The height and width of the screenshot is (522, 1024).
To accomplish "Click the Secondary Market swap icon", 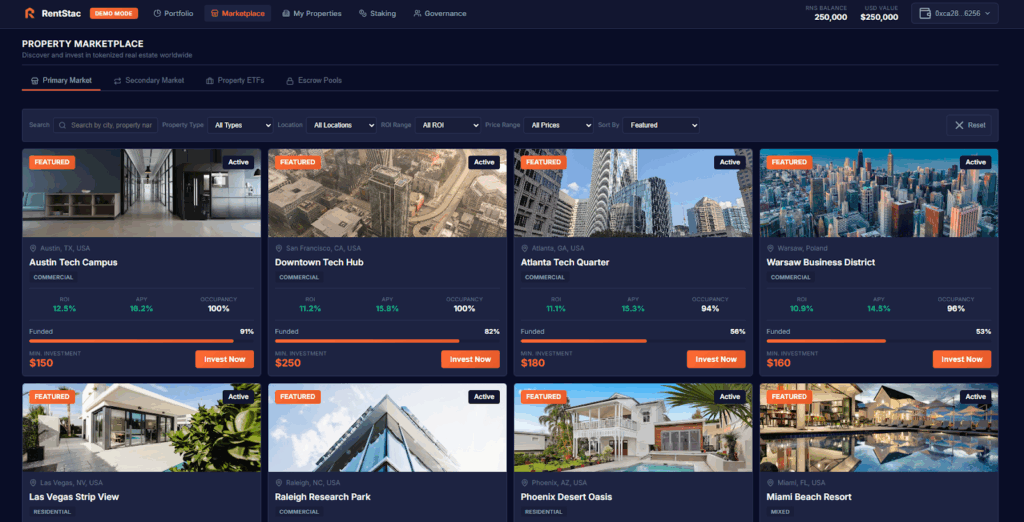I will (118, 80).
